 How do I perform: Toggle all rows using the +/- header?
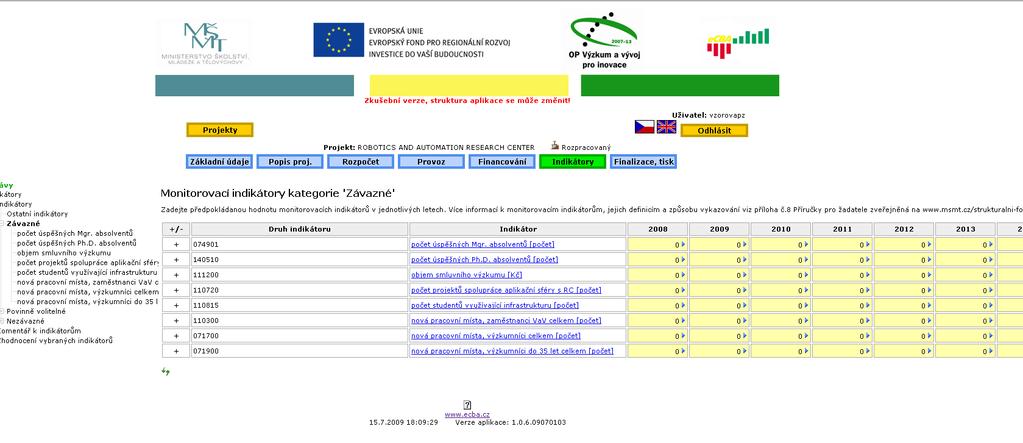pyautogui.click(x=176, y=229)
